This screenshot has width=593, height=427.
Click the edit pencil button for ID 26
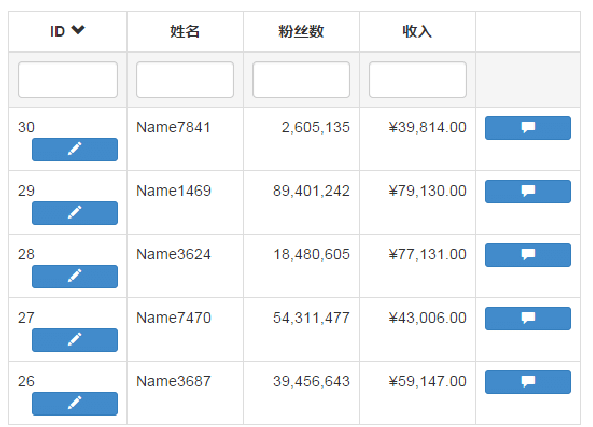pyautogui.click(x=75, y=404)
